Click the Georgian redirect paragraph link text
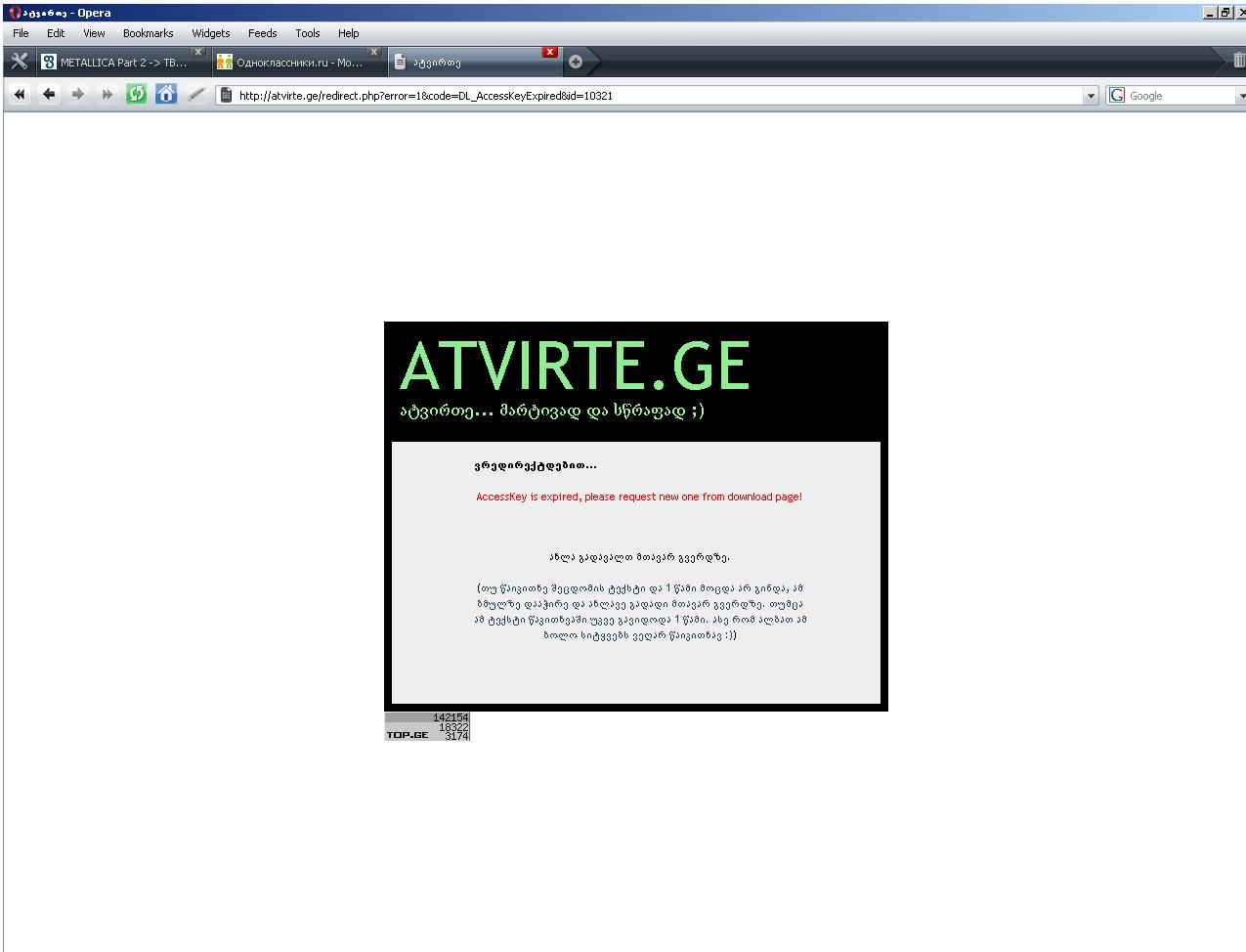The height and width of the screenshot is (952, 1246). click(x=640, y=612)
